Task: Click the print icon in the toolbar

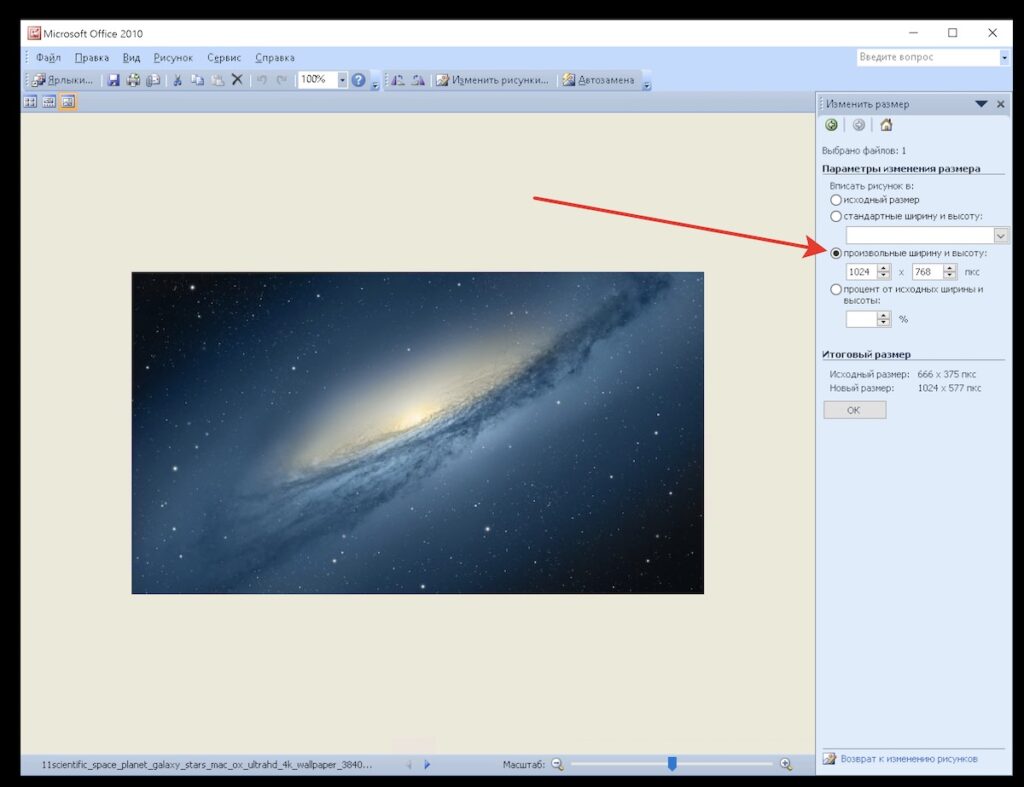Action: pyautogui.click(x=133, y=80)
